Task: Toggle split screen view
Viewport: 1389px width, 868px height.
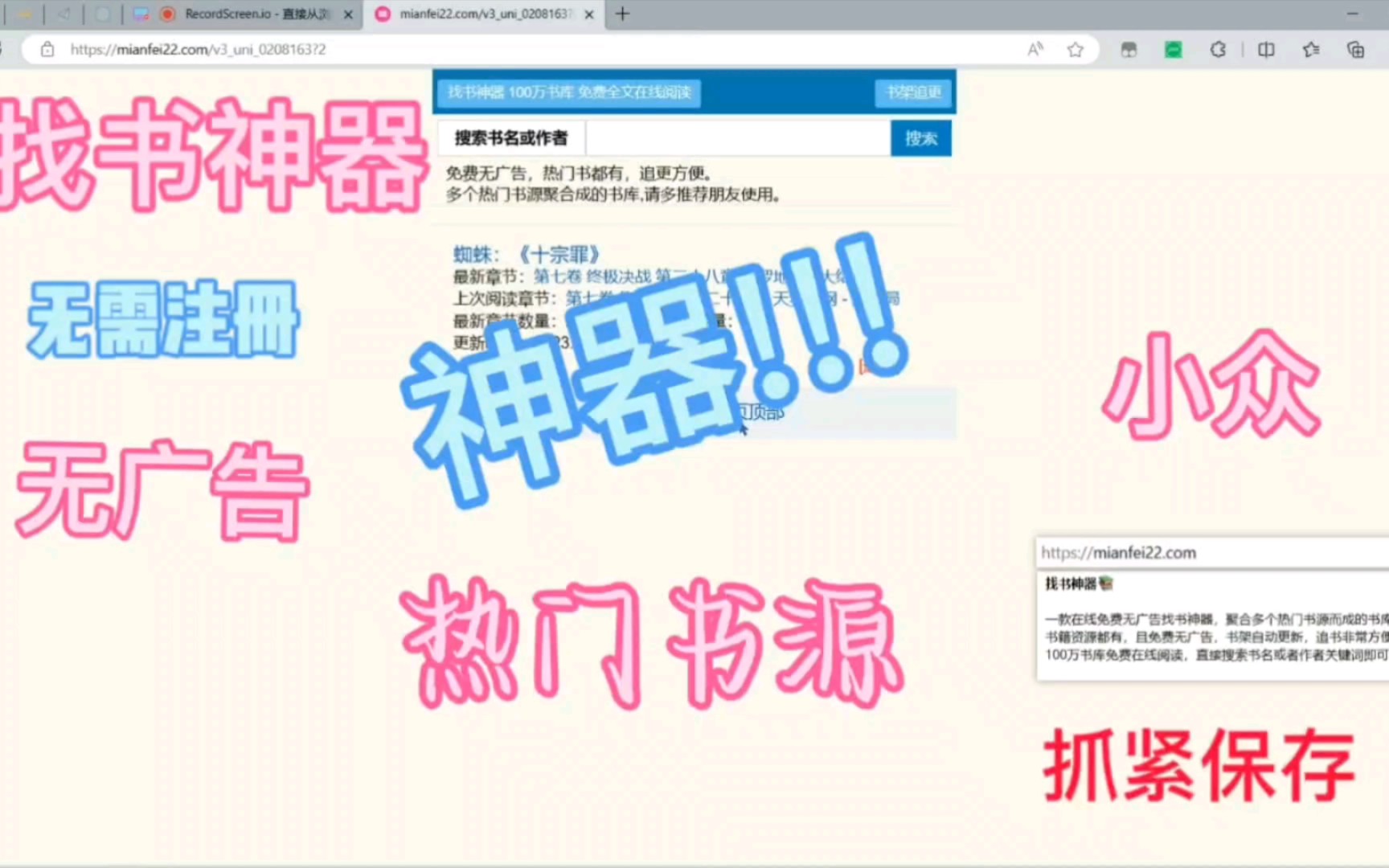Action: click(1266, 50)
